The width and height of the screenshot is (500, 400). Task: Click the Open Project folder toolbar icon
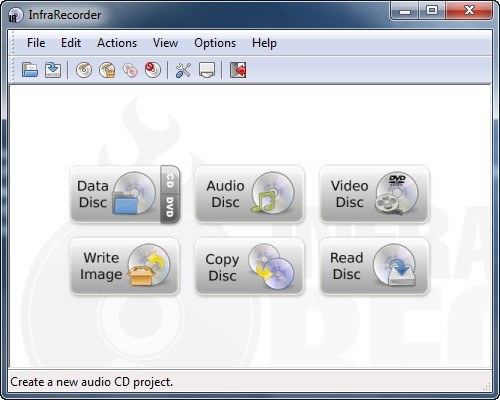[30, 70]
